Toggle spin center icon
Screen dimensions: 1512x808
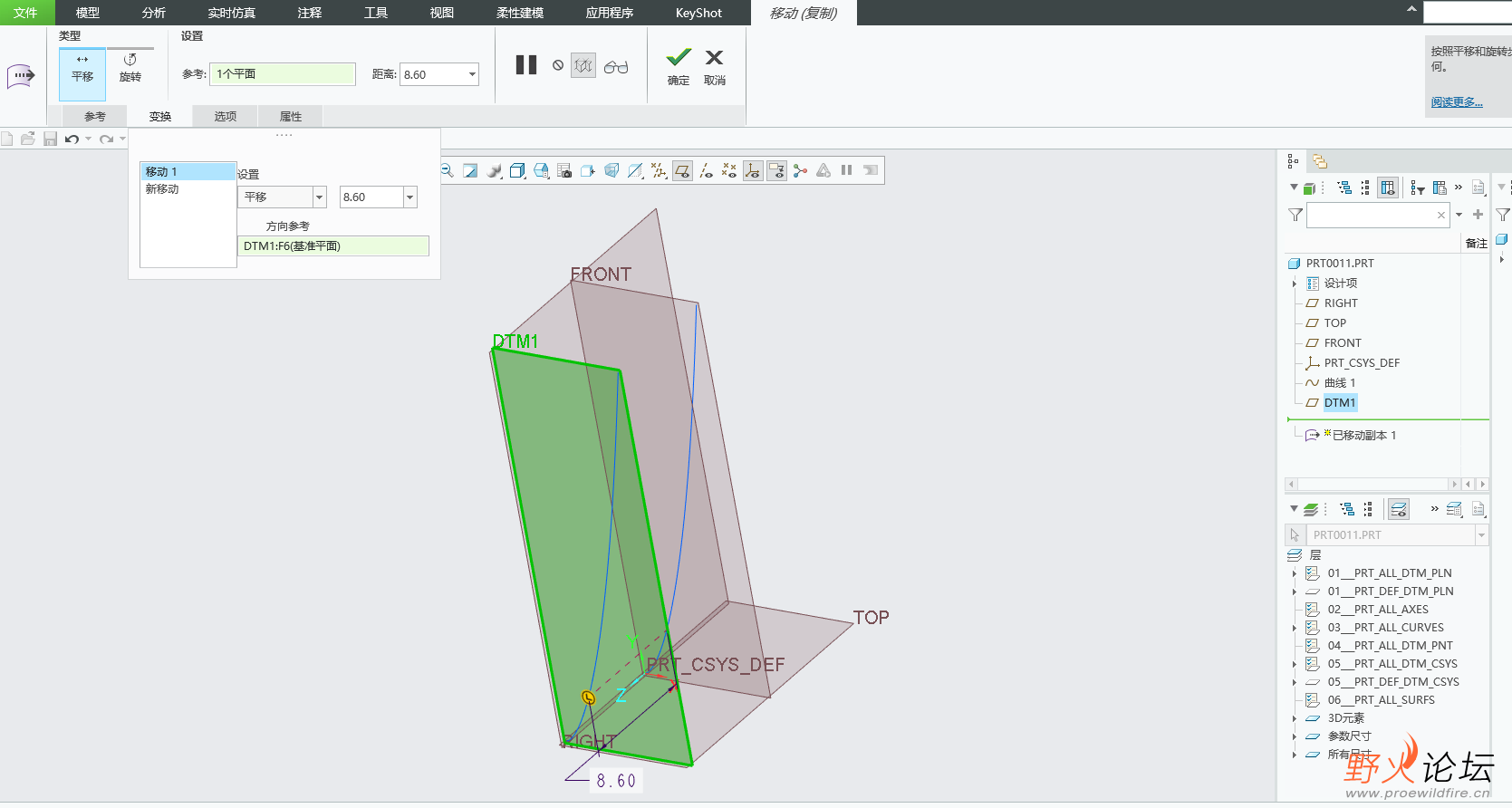(800, 170)
